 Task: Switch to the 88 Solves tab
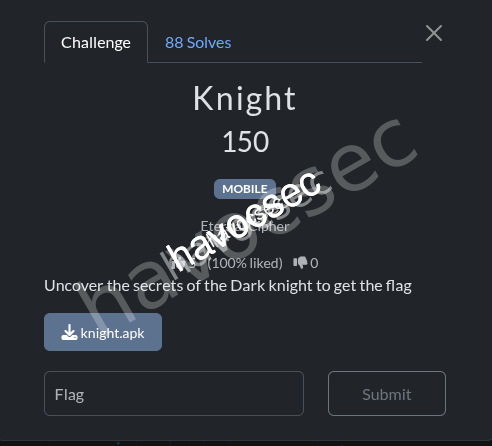(x=198, y=43)
